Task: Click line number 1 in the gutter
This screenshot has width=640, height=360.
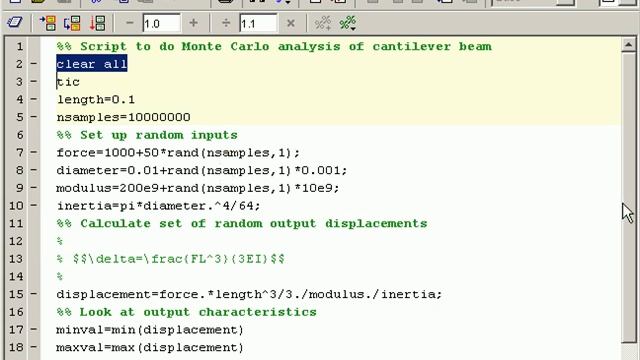Action: click(20, 47)
